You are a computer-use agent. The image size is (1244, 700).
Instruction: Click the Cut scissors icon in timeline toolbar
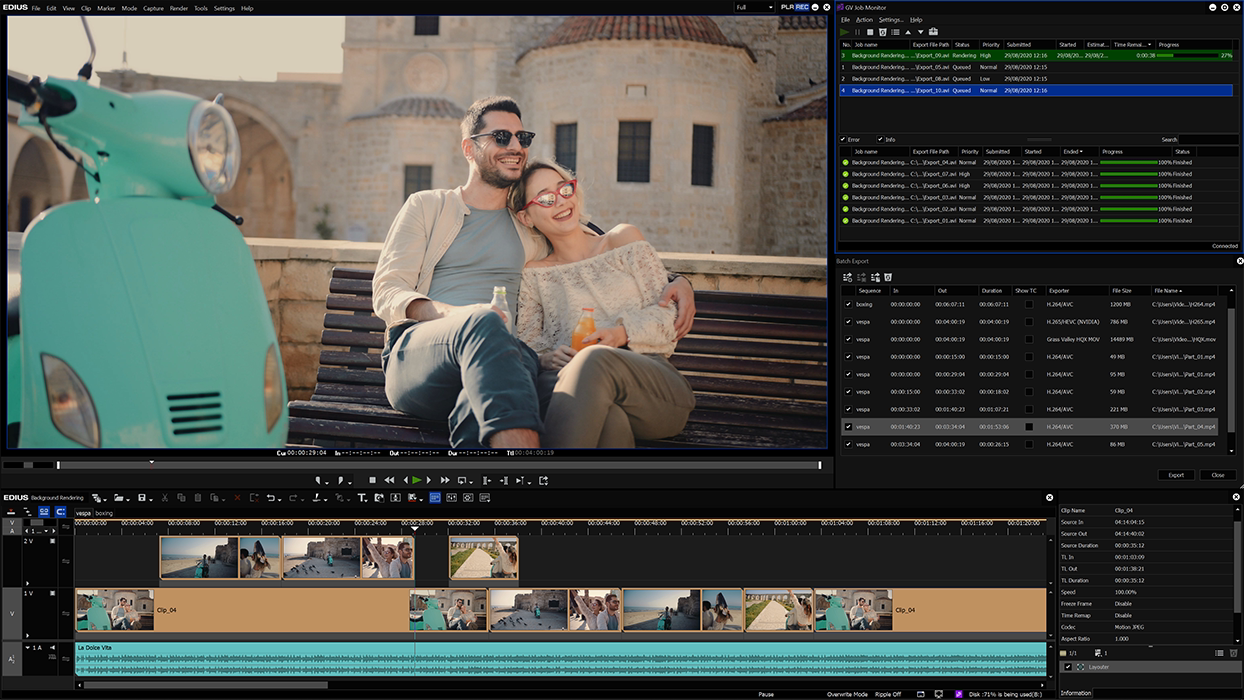coord(165,498)
